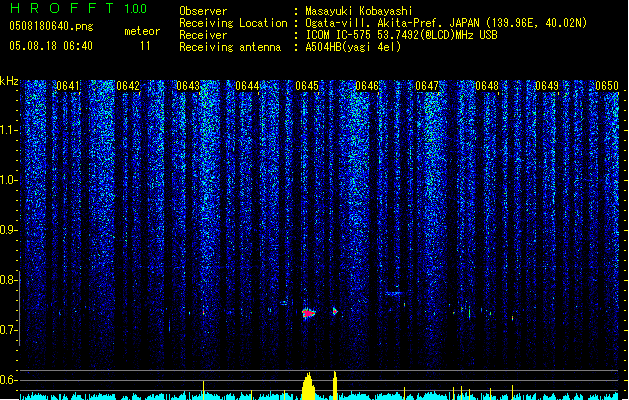Click the Receiving antenna label
Screen dimensions: 629x400
point(230,47)
